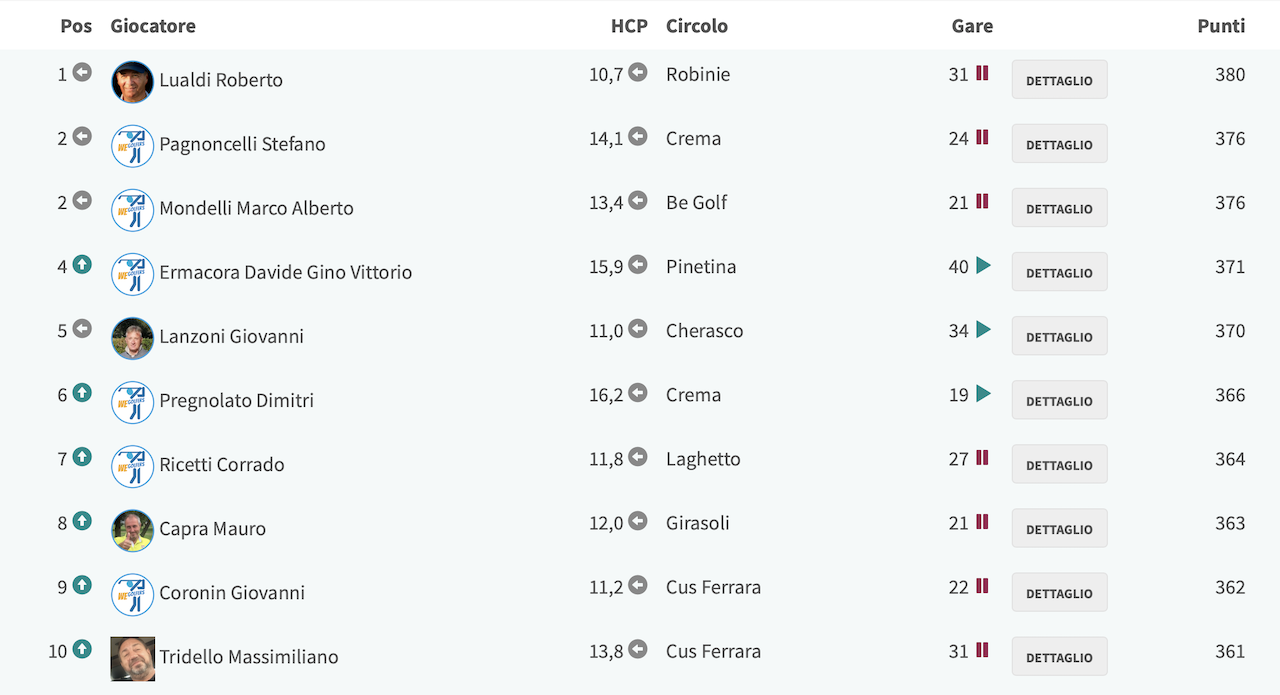1280x695 pixels.
Task: Click the gray left arrow beside position 1
Action: [x=82, y=73]
